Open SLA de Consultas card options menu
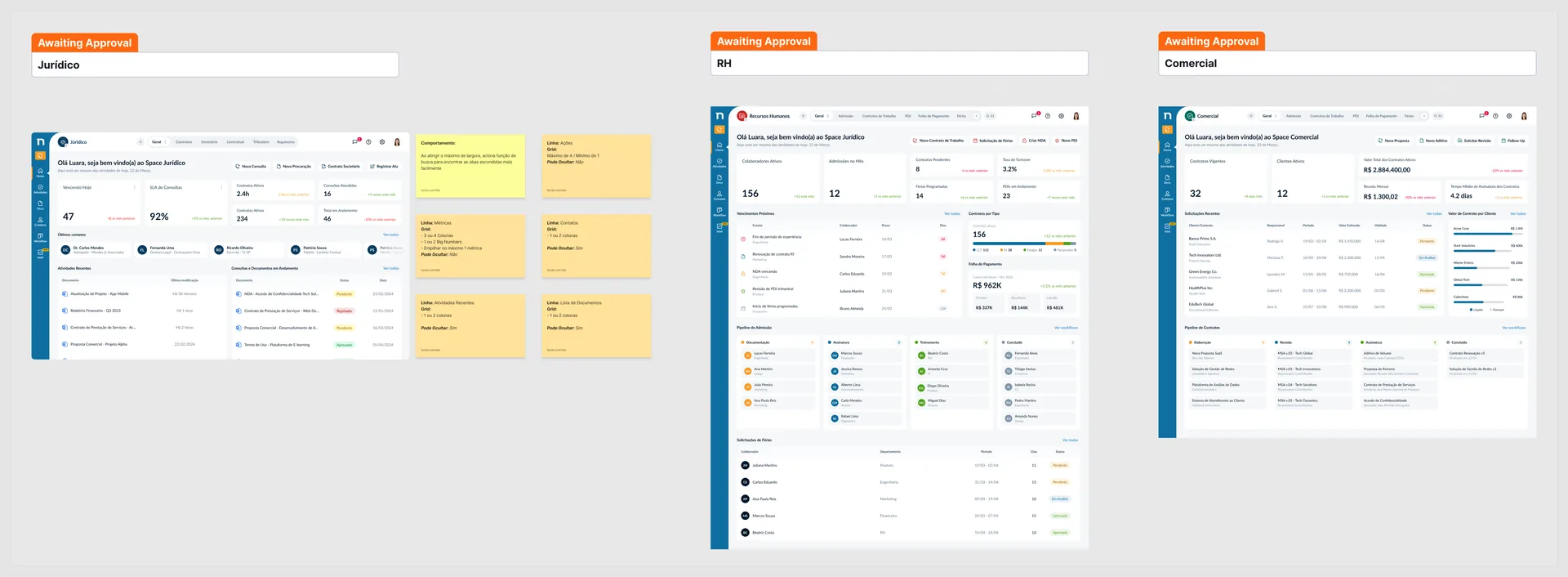 point(221,187)
